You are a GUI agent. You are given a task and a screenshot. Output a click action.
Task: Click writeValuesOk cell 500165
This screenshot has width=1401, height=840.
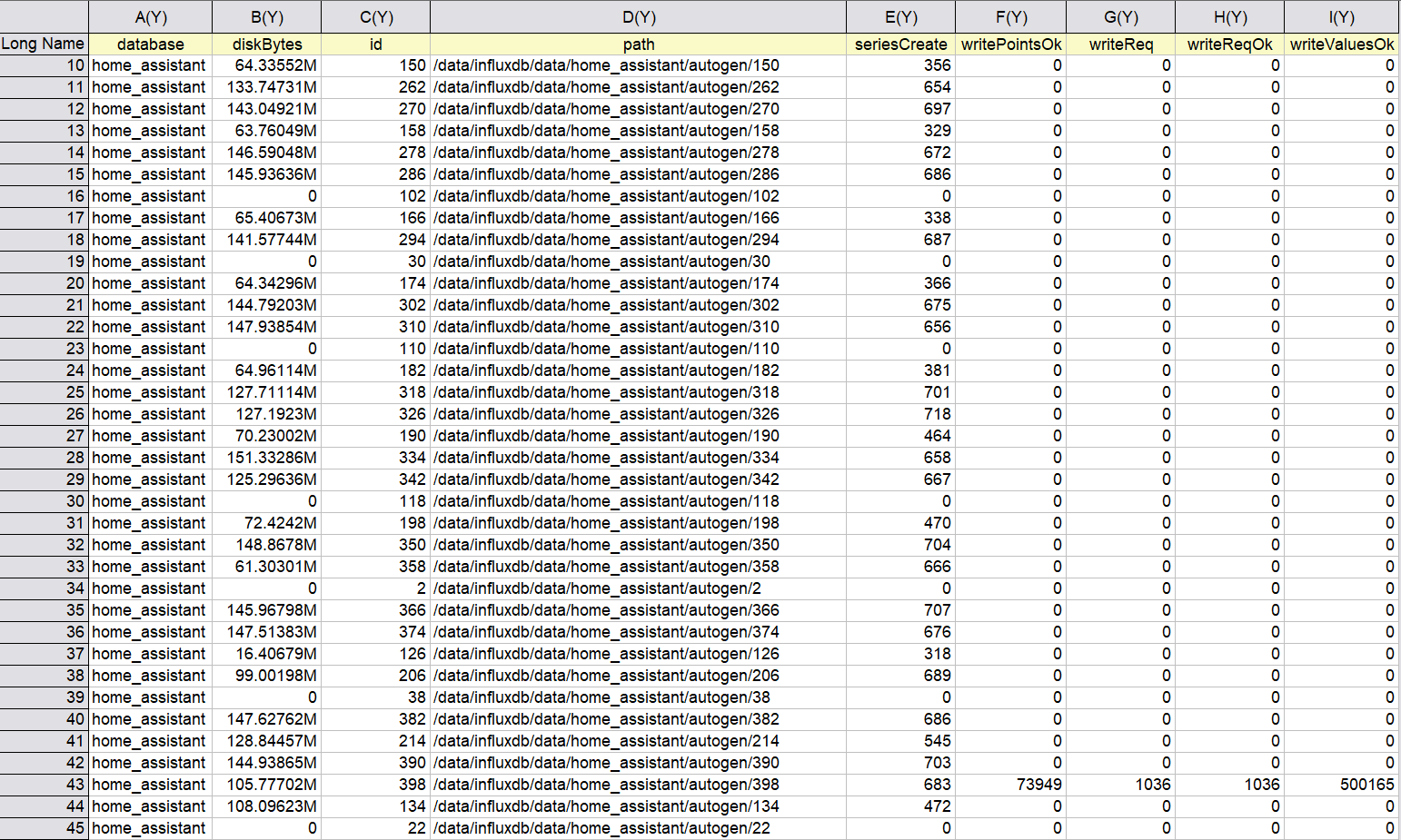point(1341,785)
